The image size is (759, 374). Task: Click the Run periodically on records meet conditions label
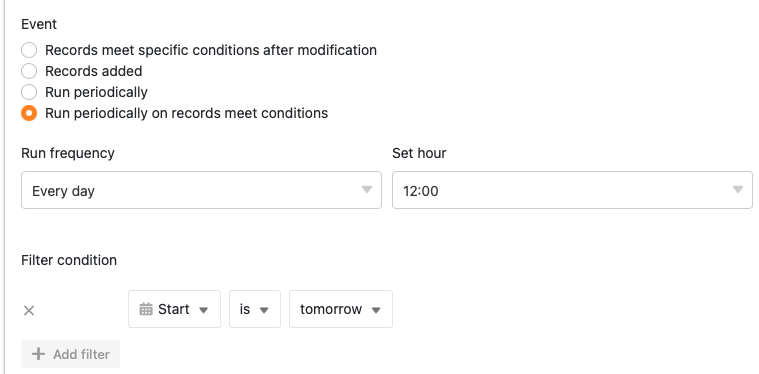[x=186, y=113]
